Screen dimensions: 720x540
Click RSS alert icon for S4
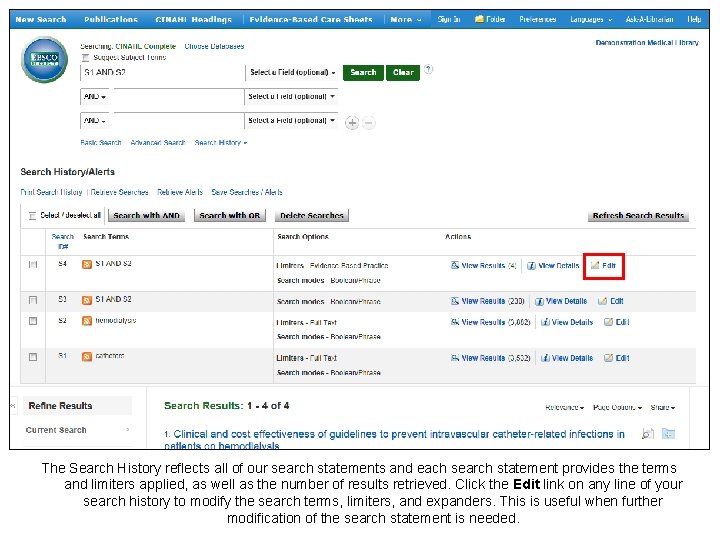coord(87,264)
